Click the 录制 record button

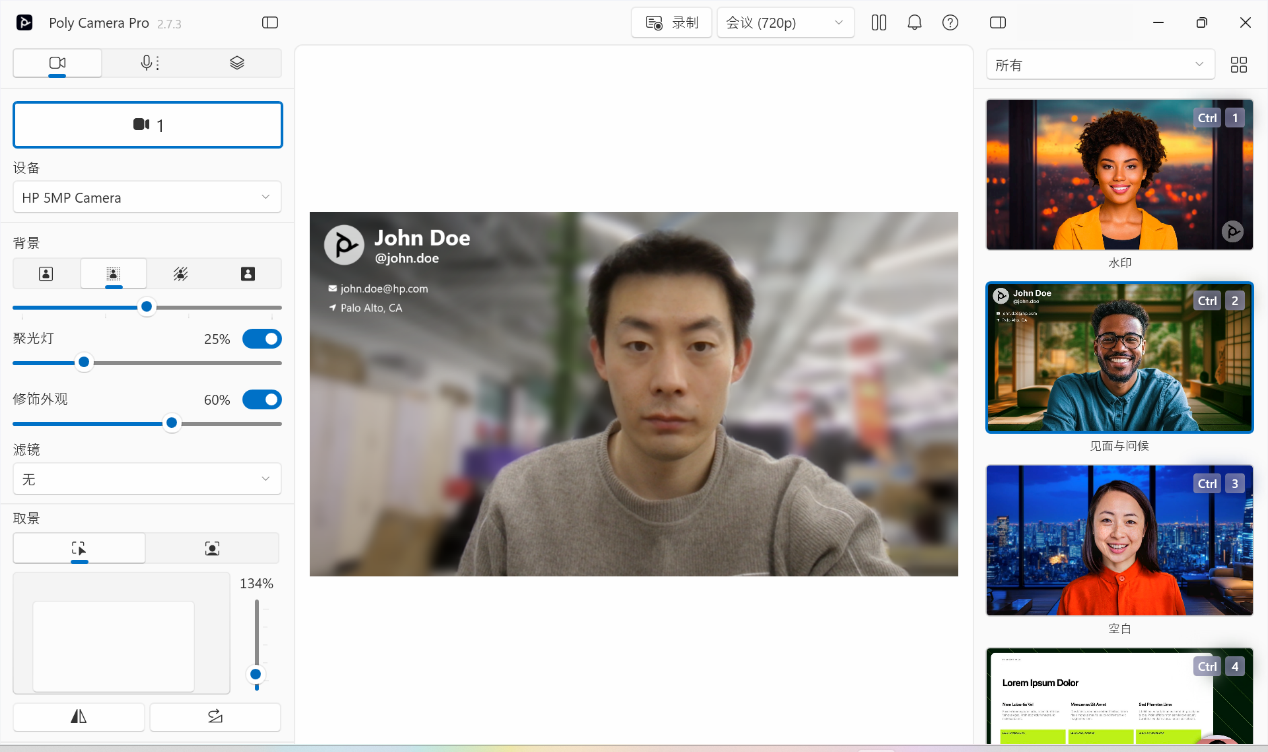tap(671, 21)
